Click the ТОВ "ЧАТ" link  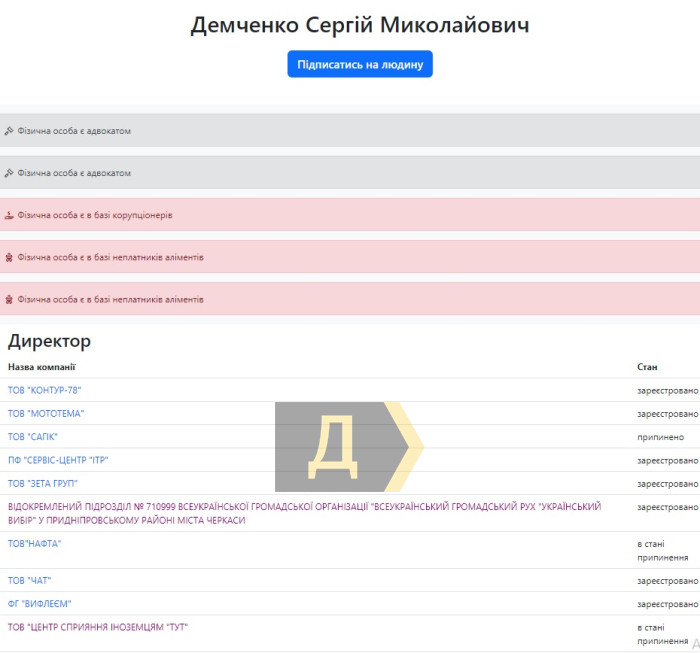tap(30, 580)
